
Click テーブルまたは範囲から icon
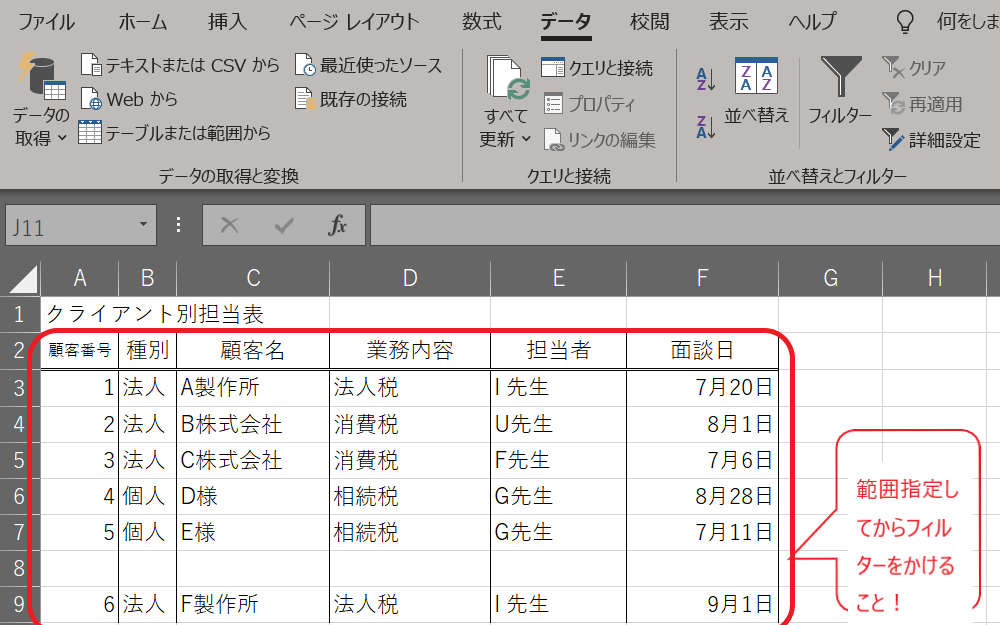[x=91, y=132]
